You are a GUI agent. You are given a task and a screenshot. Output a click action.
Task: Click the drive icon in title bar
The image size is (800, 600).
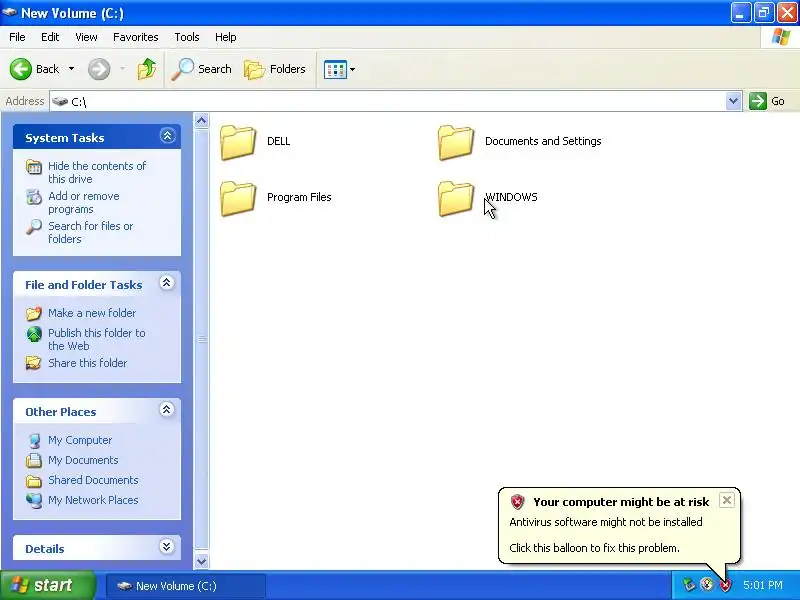(x=10, y=12)
